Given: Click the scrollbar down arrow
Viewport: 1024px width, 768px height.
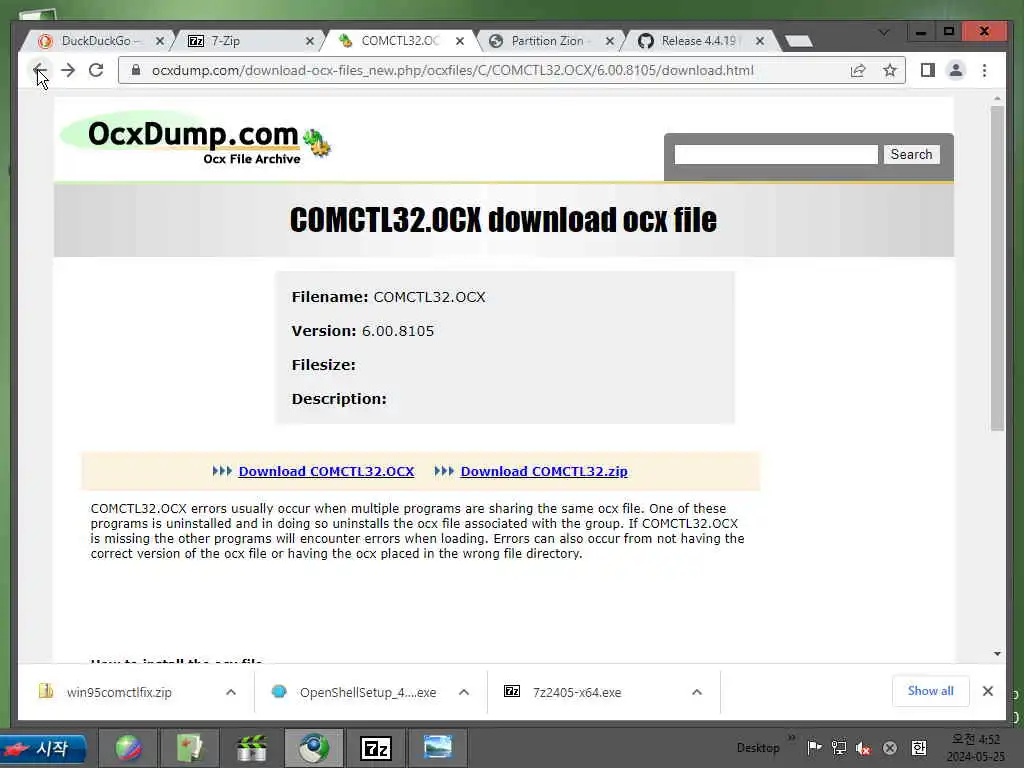Looking at the screenshot, I should click(997, 653).
